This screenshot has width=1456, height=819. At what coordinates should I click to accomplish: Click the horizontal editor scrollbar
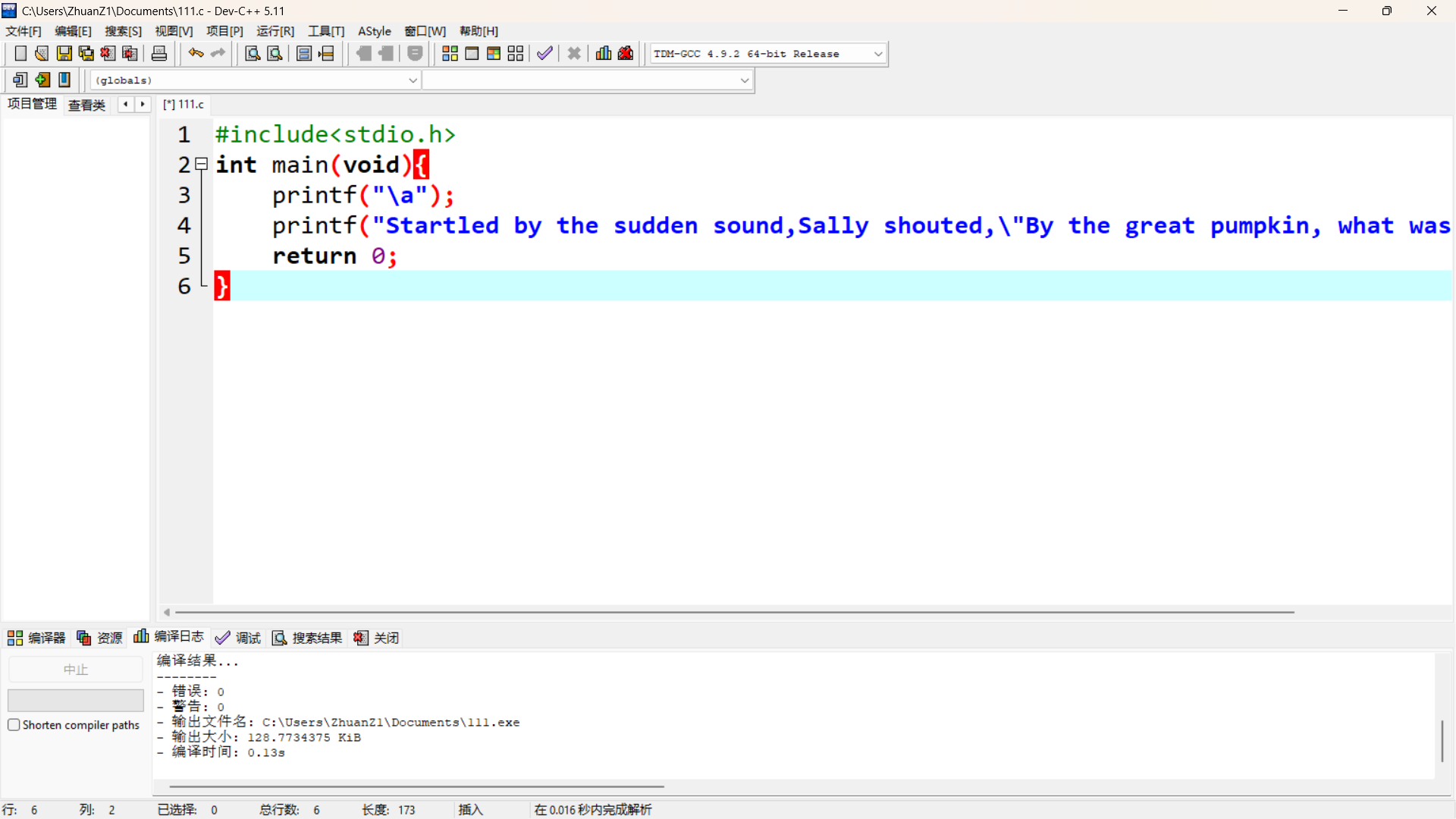(728, 612)
